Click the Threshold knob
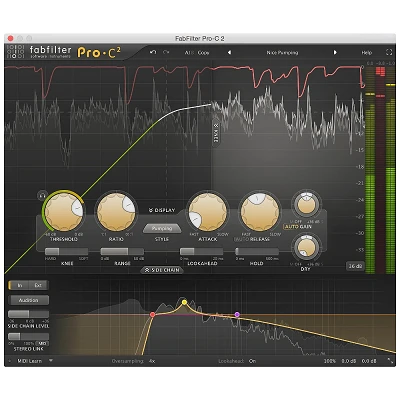Viewport: 400px width, 400px height. (64, 212)
